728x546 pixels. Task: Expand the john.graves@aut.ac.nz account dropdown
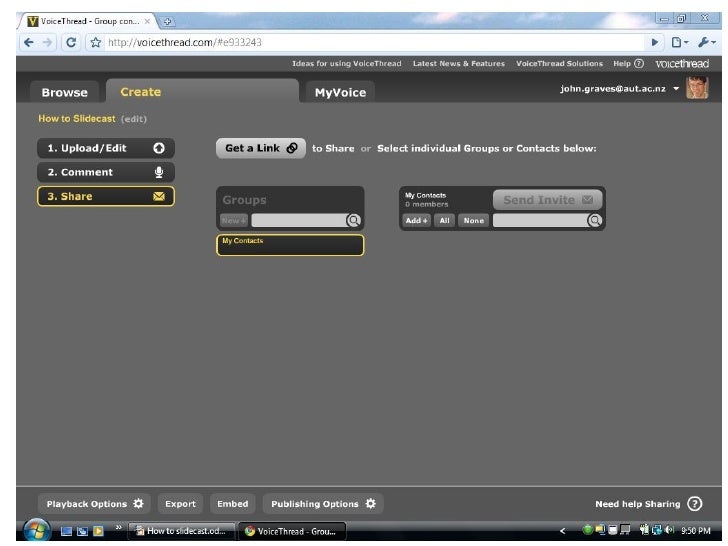point(676,89)
